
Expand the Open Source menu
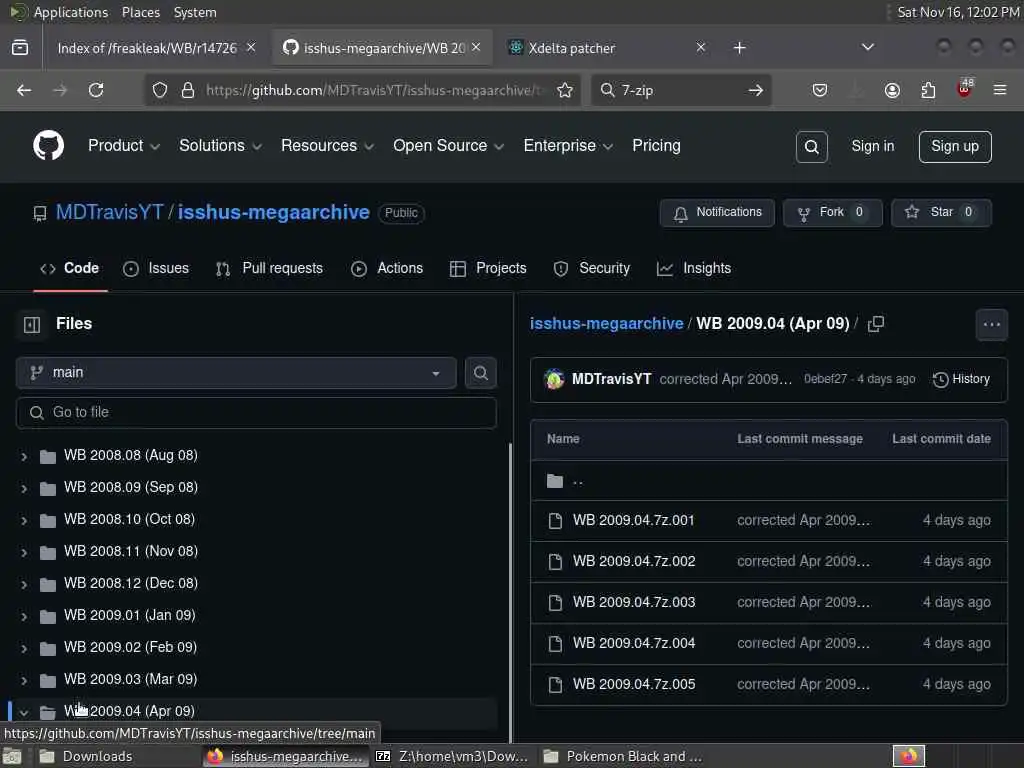(x=448, y=146)
